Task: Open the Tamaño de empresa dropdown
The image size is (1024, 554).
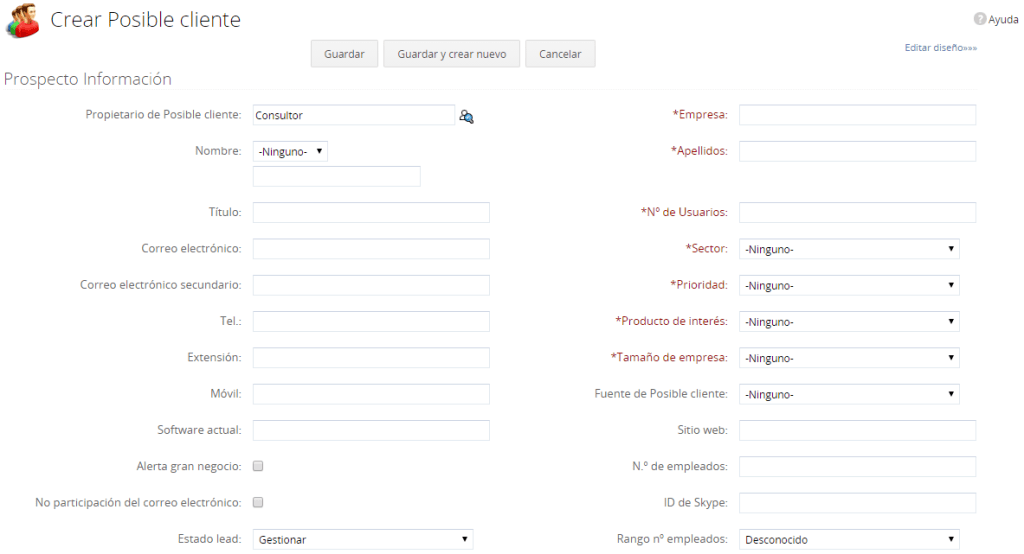Action: (x=849, y=358)
